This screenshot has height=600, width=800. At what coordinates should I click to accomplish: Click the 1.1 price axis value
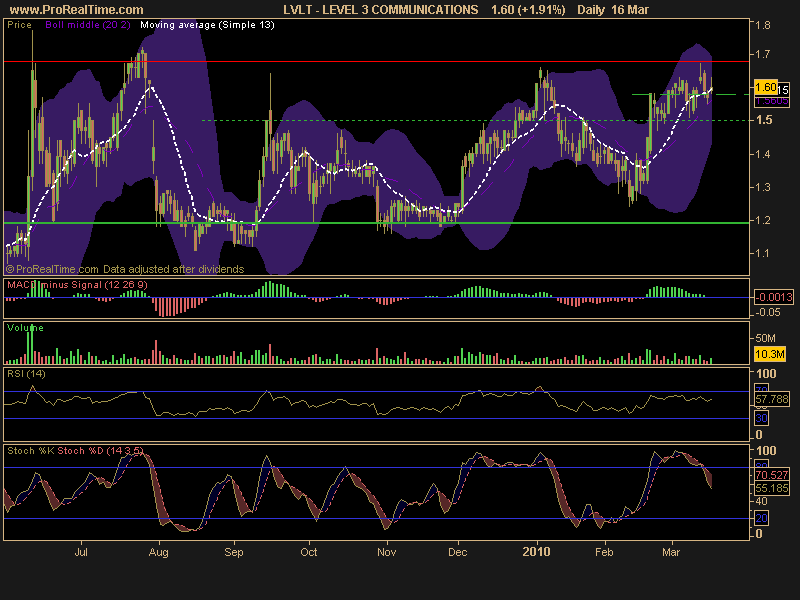pos(763,254)
